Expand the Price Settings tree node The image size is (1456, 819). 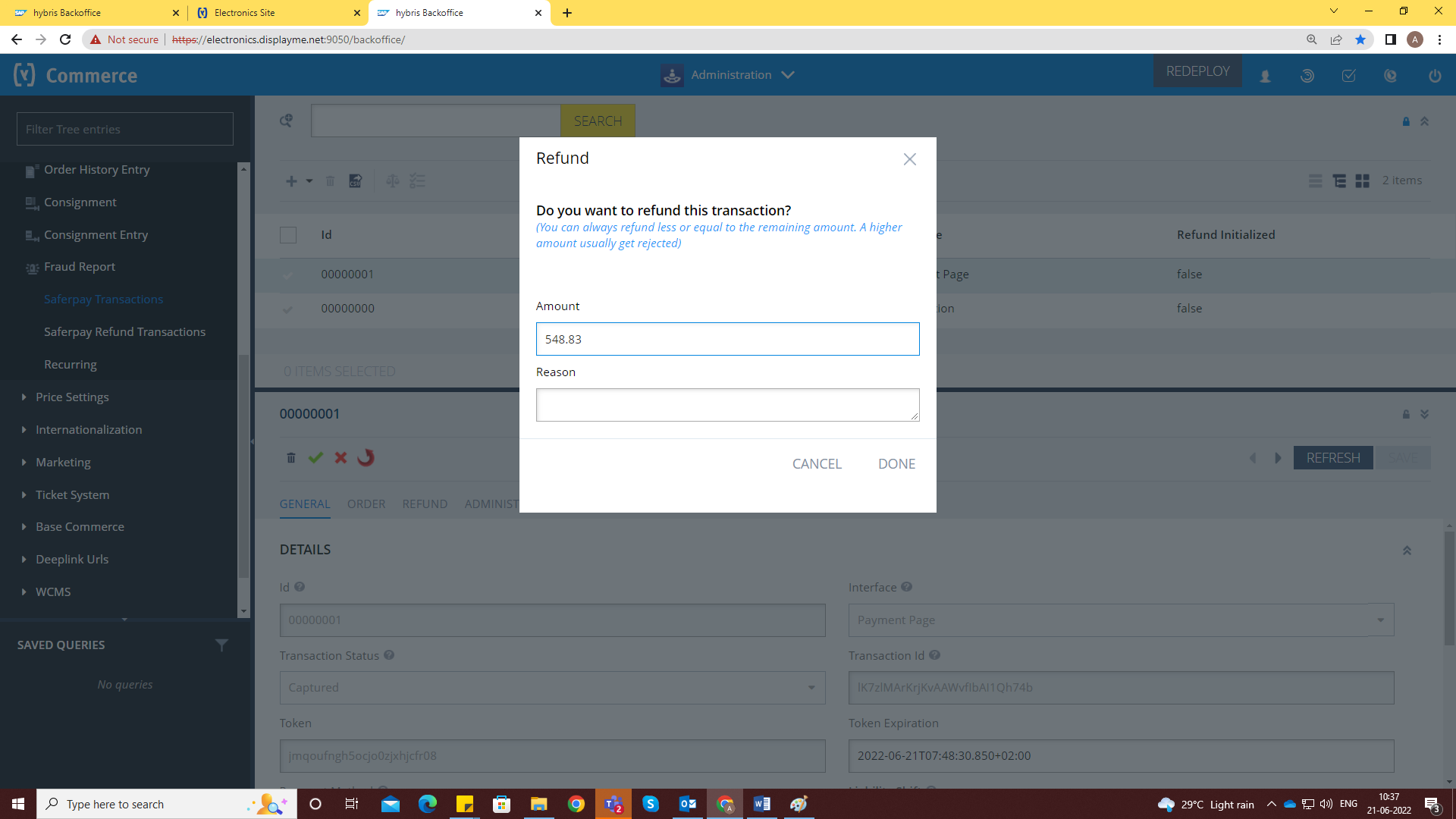pos(24,397)
